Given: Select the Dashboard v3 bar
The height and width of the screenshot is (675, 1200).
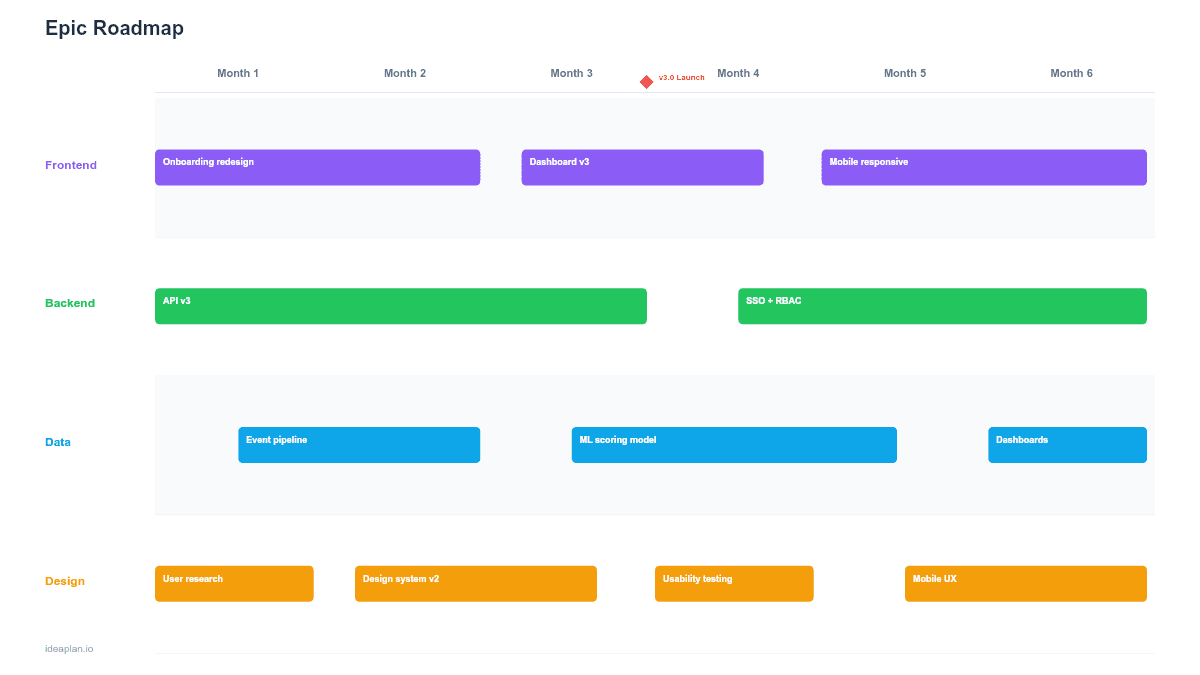Looking at the screenshot, I should coord(641,167).
